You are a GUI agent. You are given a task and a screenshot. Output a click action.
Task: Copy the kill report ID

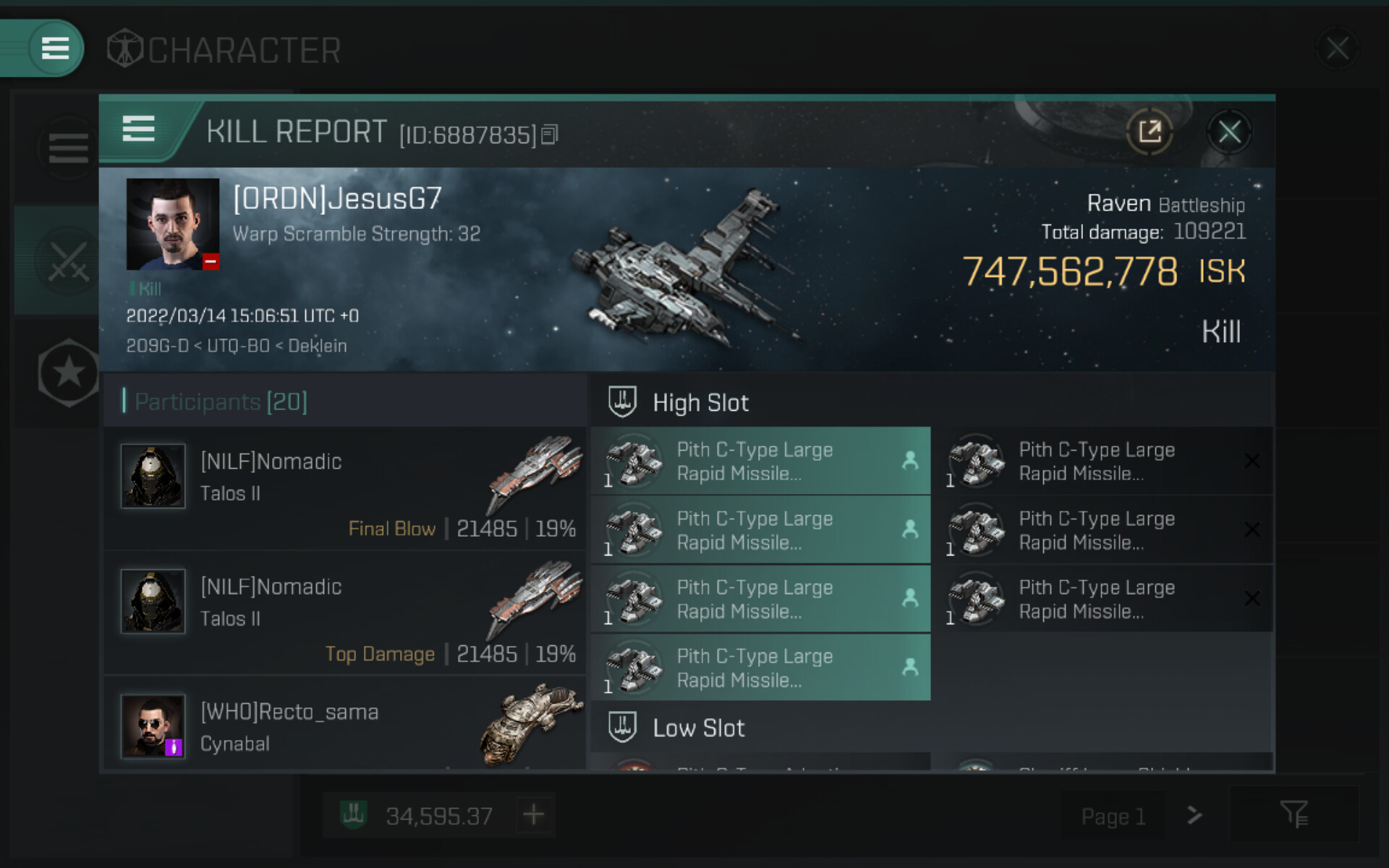pyautogui.click(x=550, y=135)
